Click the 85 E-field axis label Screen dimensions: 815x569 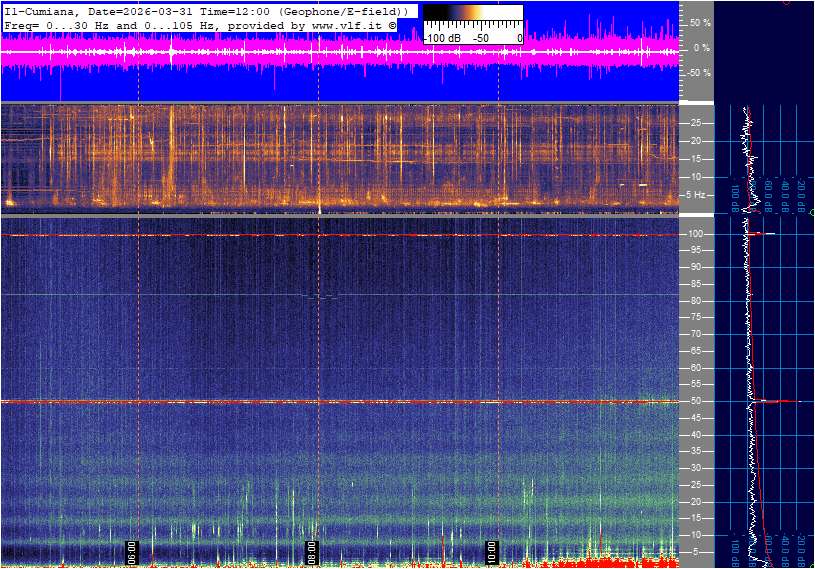coord(695,284)
